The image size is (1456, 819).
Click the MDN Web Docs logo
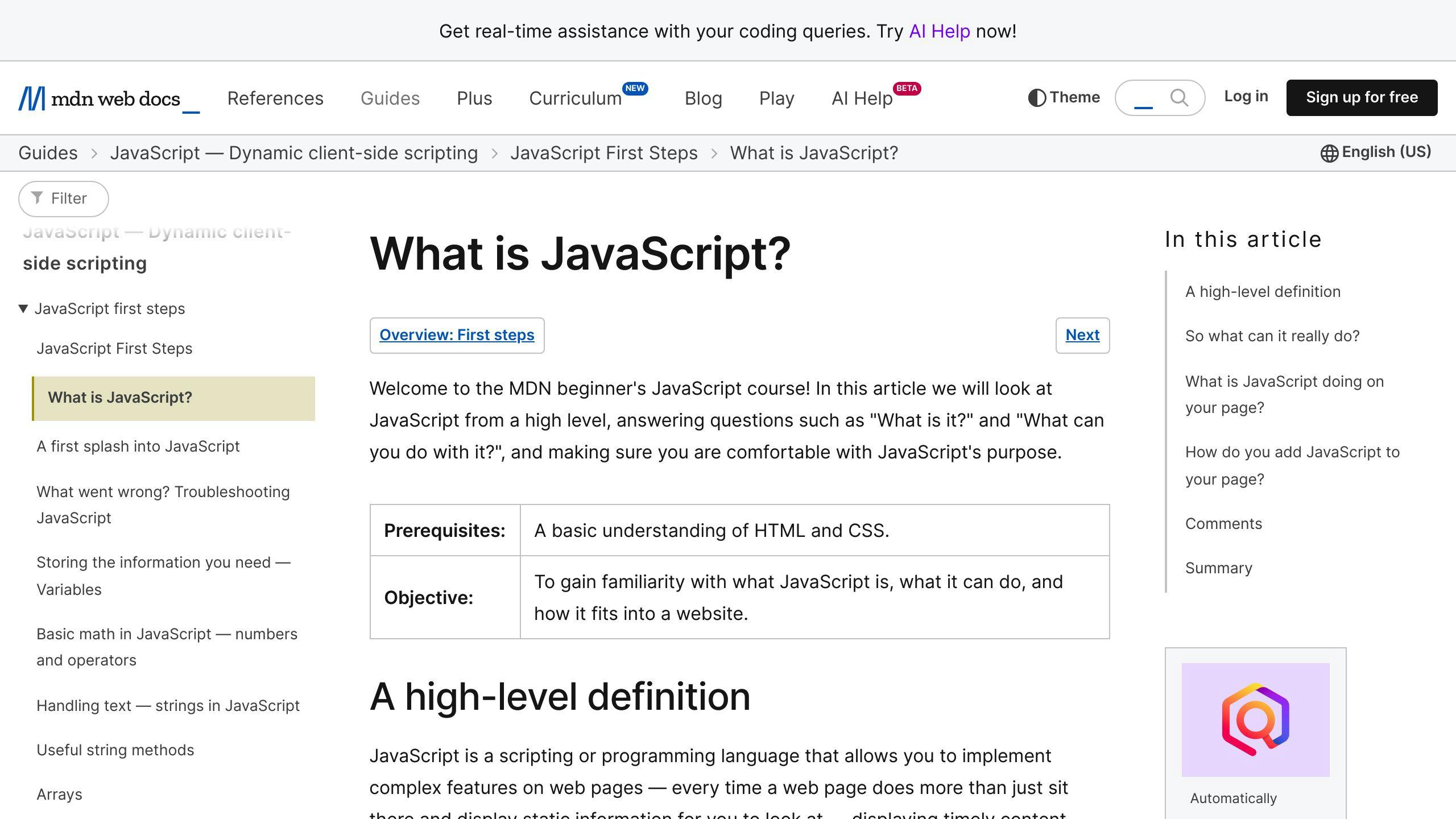tap(109, 97)
